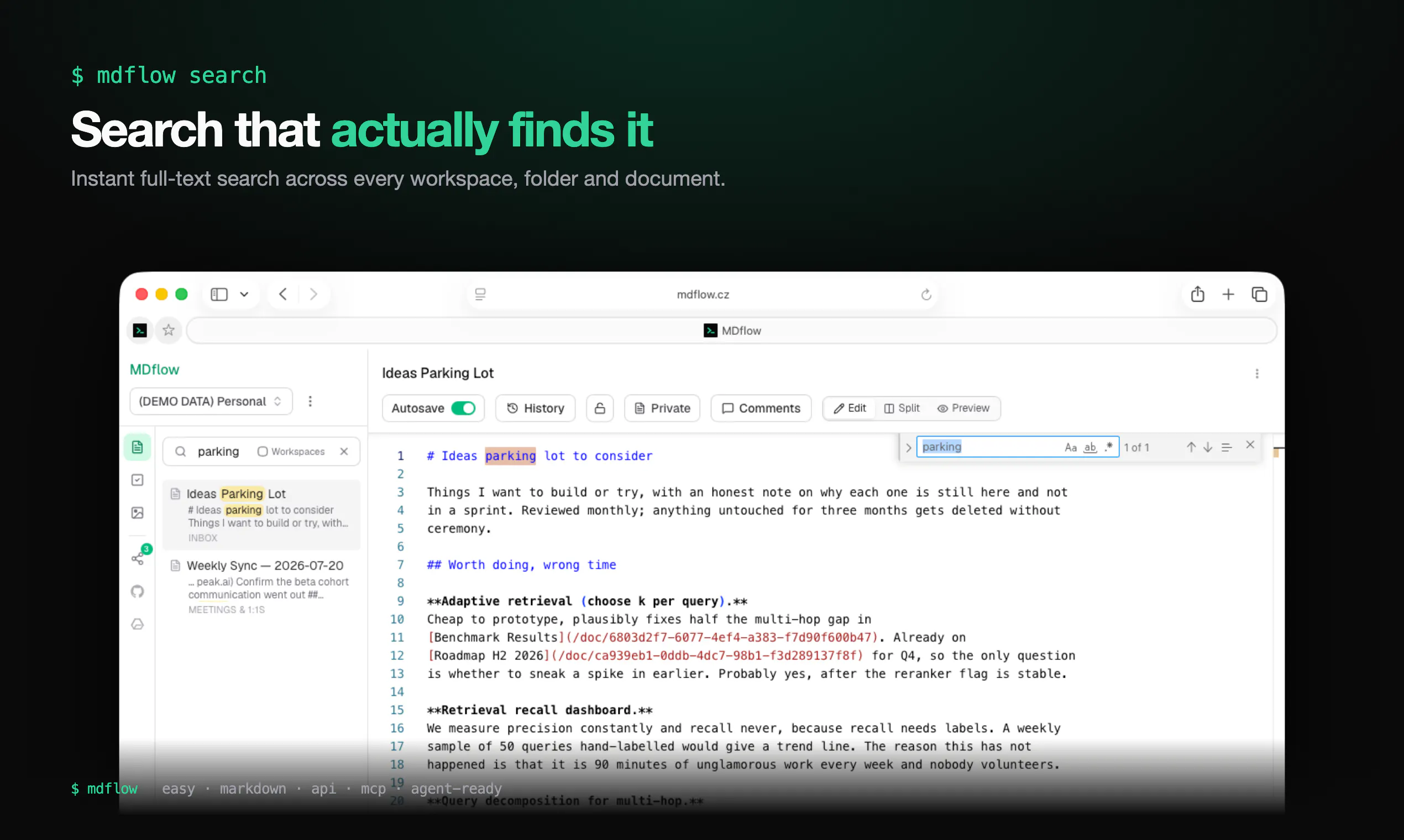Click the highlighted parking word in line 1
1404x840 pixels.
pos(510,456)
